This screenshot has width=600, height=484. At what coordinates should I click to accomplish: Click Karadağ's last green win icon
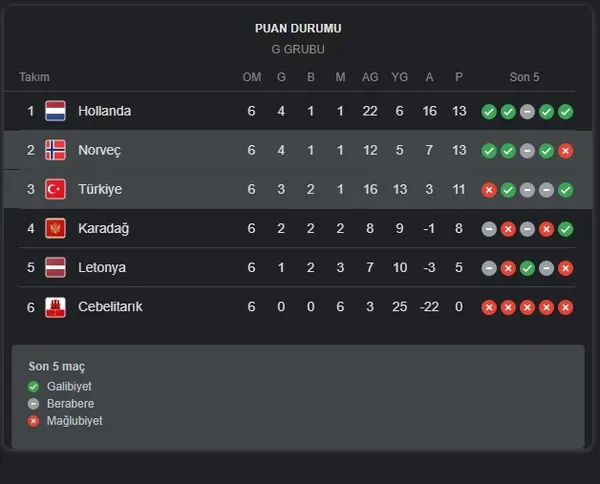tap(566, 228)
